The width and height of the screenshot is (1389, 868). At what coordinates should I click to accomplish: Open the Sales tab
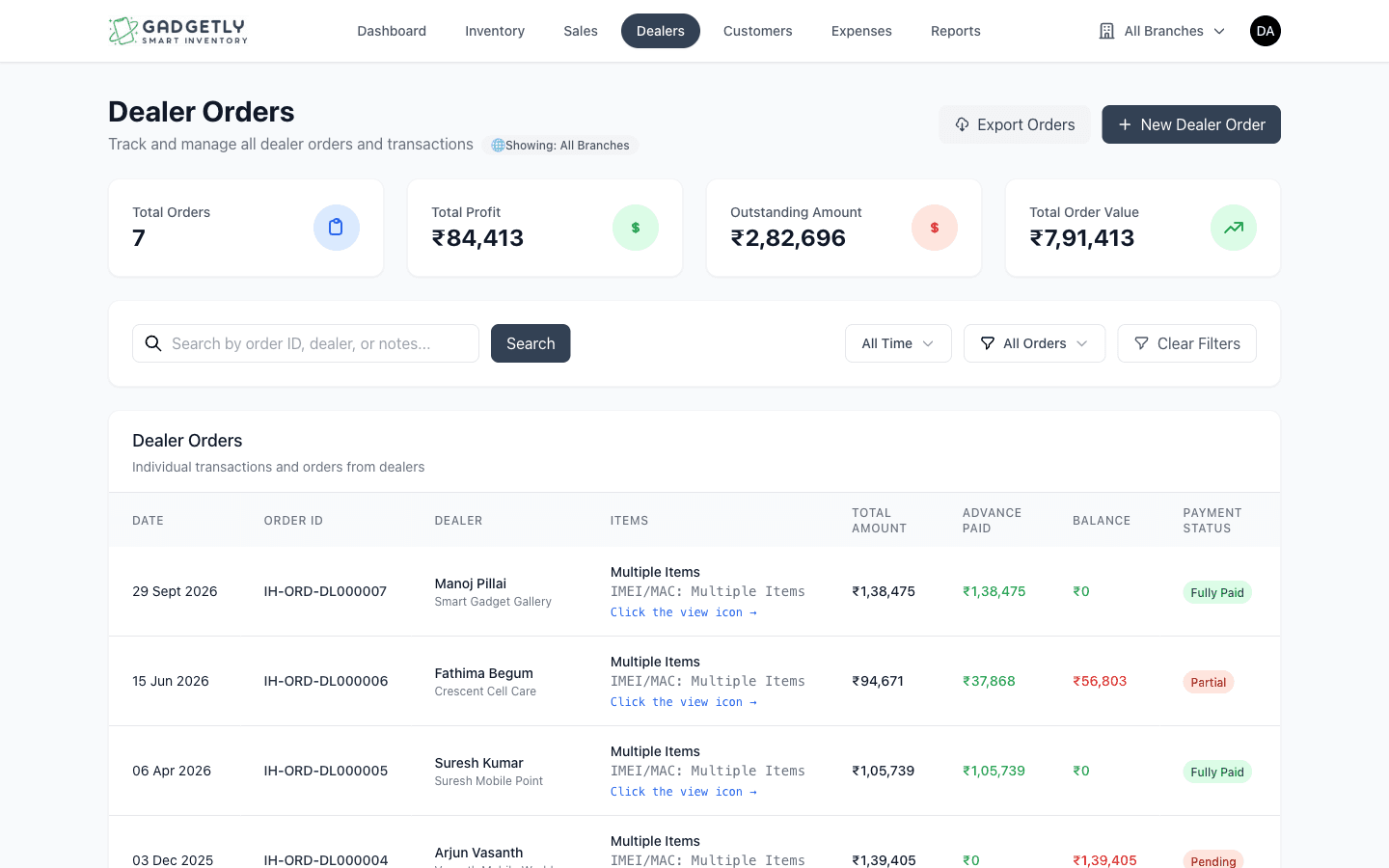[x=581, y=31]
